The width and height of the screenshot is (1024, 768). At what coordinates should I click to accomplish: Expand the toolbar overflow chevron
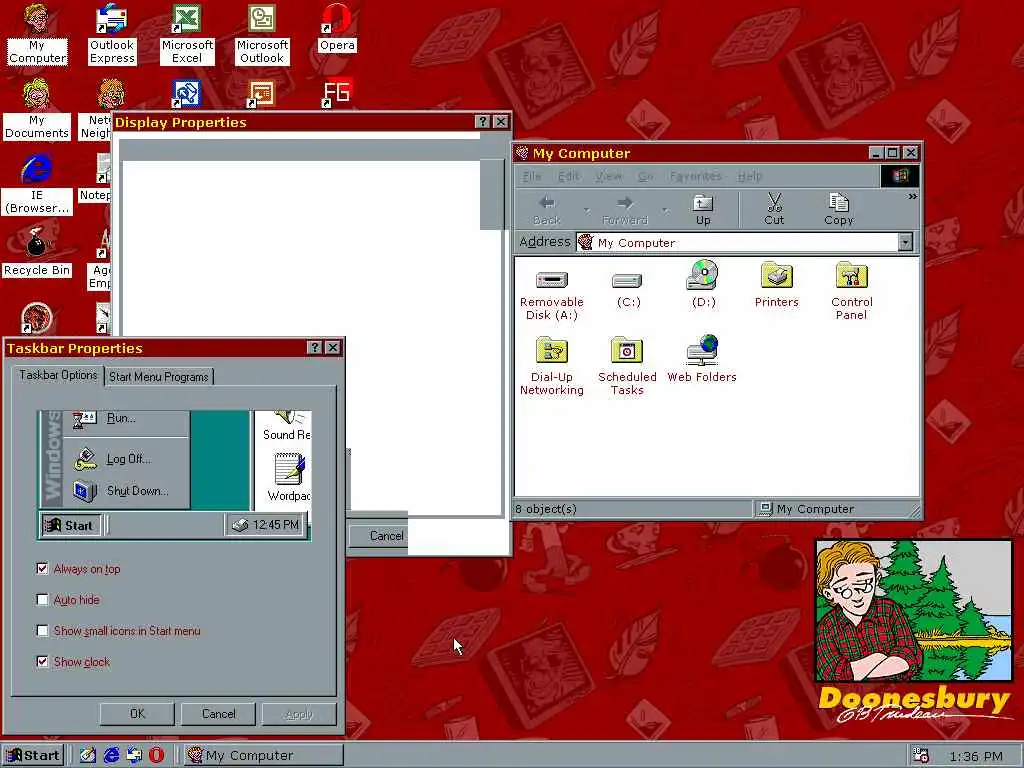pyautogui.click(x=912, y=196)
